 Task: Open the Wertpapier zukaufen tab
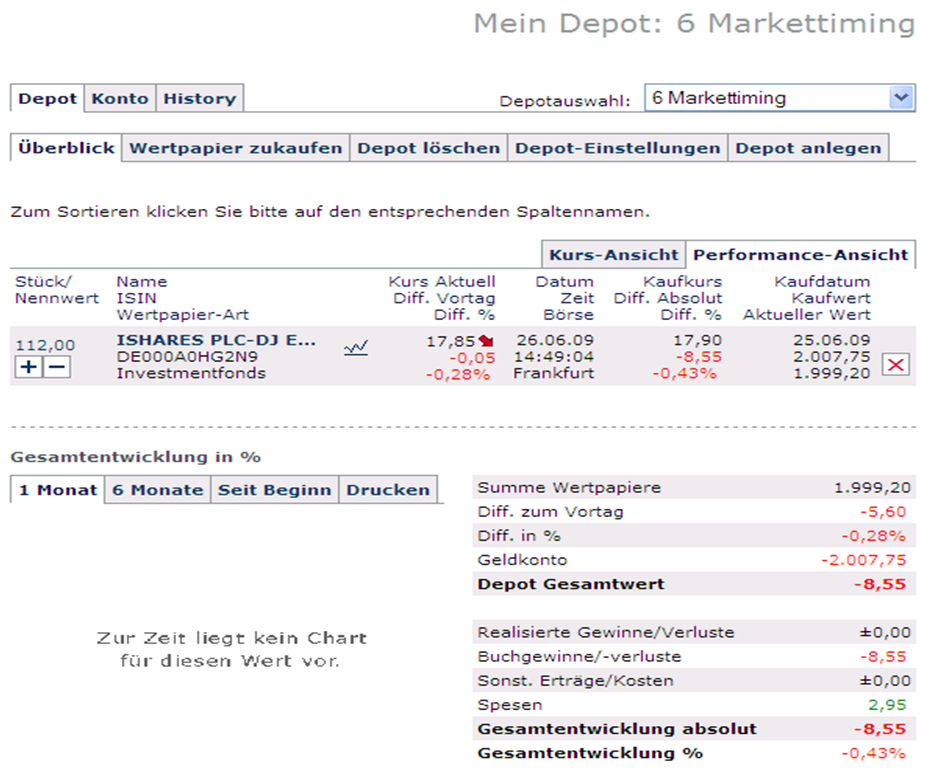pyautogui.click(x=236, y=148)
